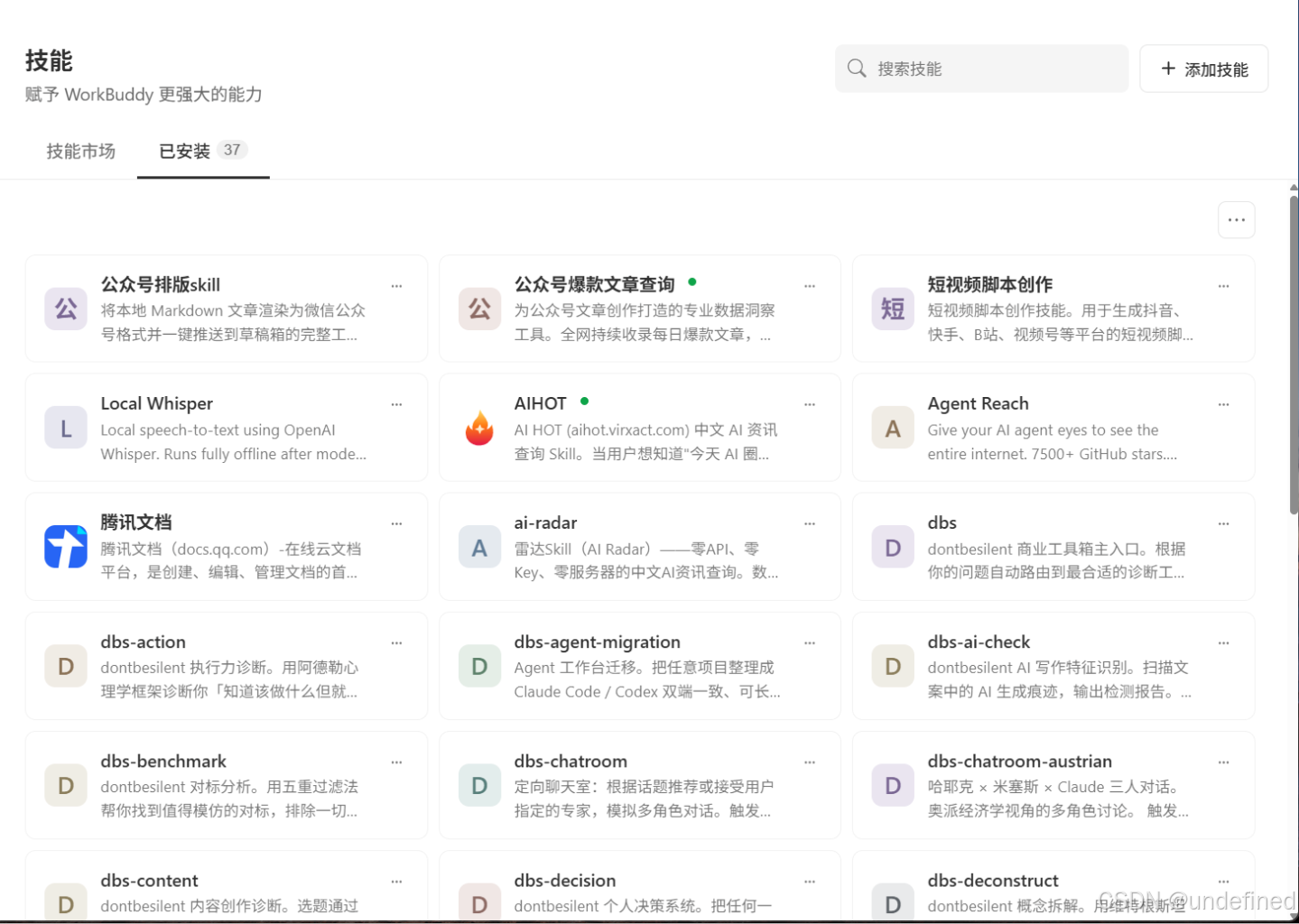Open more options for 公众号爆款文章查询
The height and width of the screenshot is (924, 1299).
coord(810,286)
